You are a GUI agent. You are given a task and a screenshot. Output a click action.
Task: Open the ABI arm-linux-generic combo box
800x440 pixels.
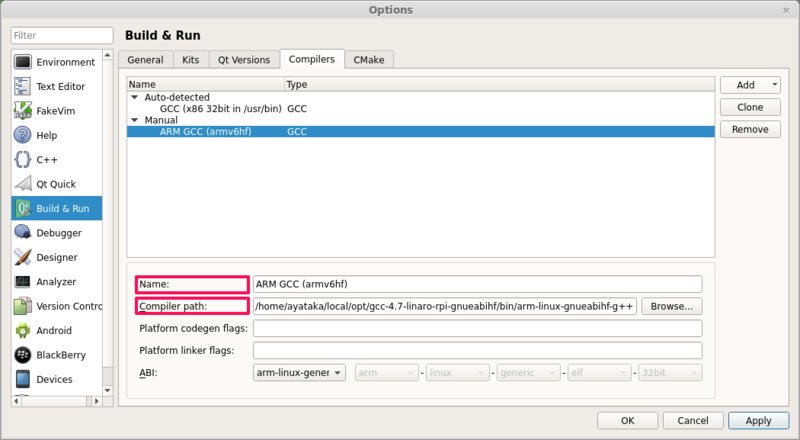tap(299, 373)
